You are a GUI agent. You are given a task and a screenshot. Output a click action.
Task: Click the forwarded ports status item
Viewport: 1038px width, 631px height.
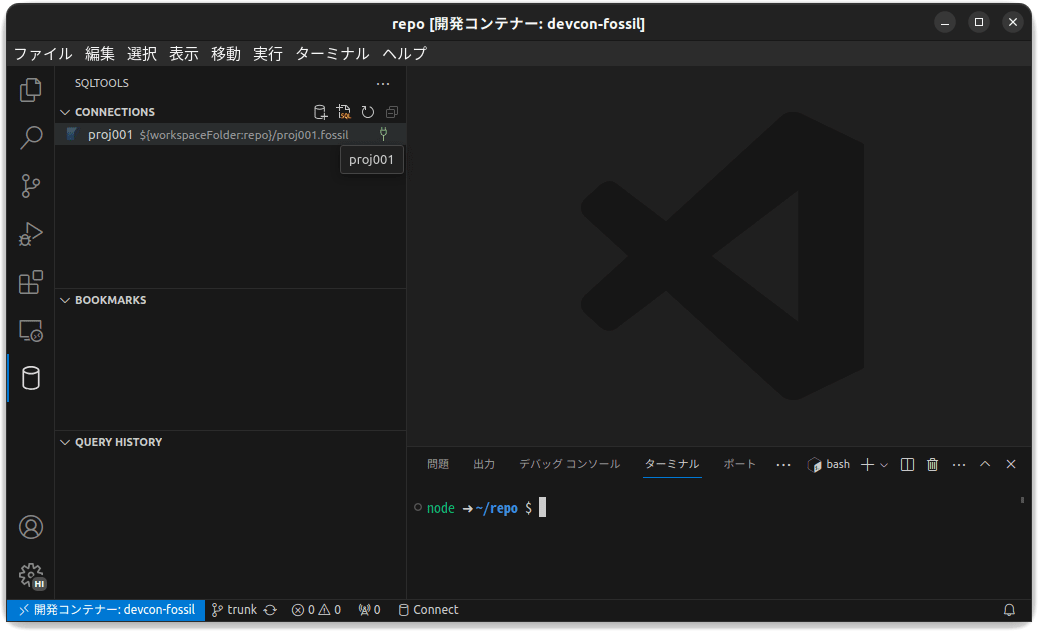[x=369, y=610]
